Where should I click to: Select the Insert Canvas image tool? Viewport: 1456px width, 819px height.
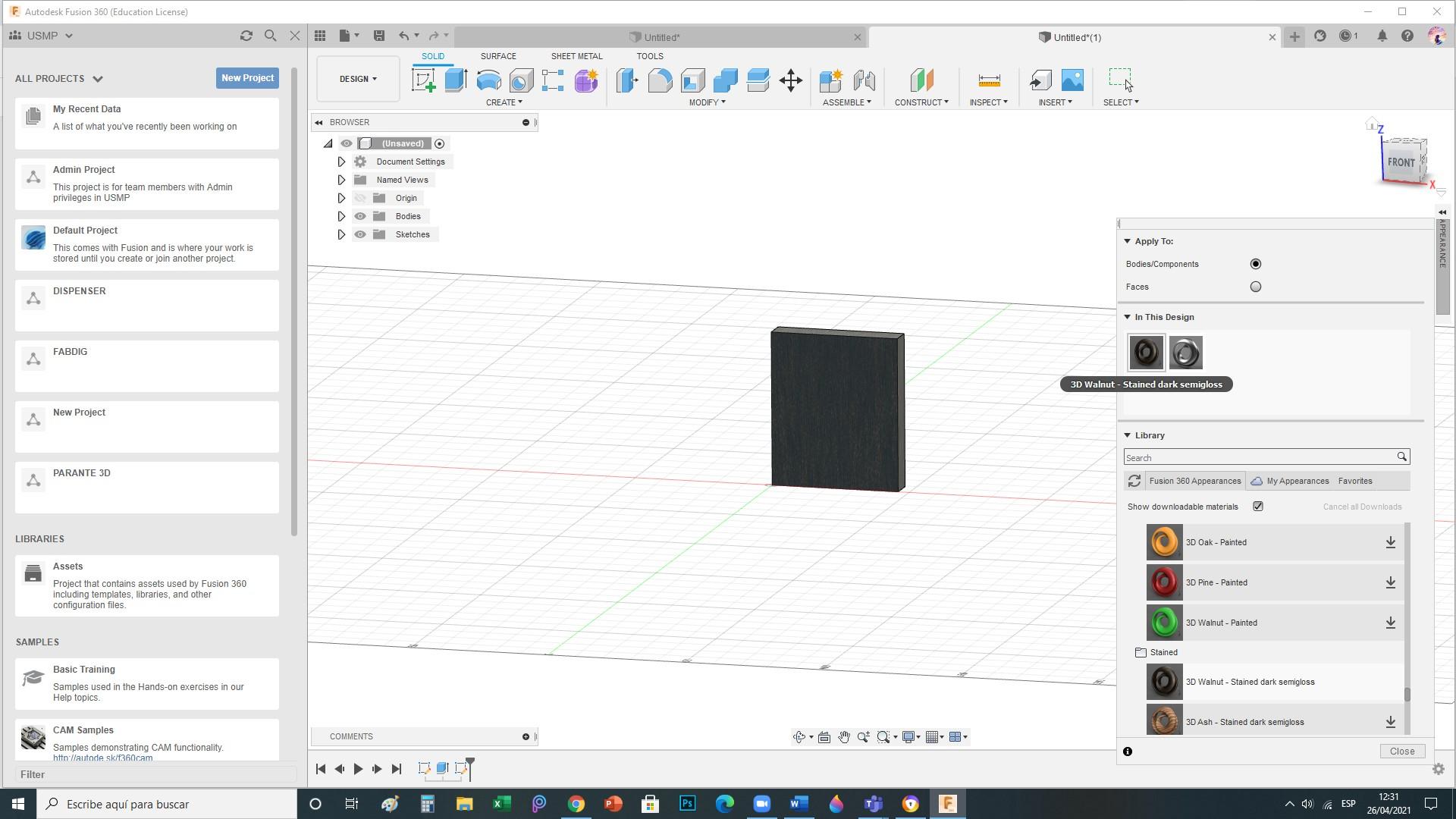coord(1072,80)
